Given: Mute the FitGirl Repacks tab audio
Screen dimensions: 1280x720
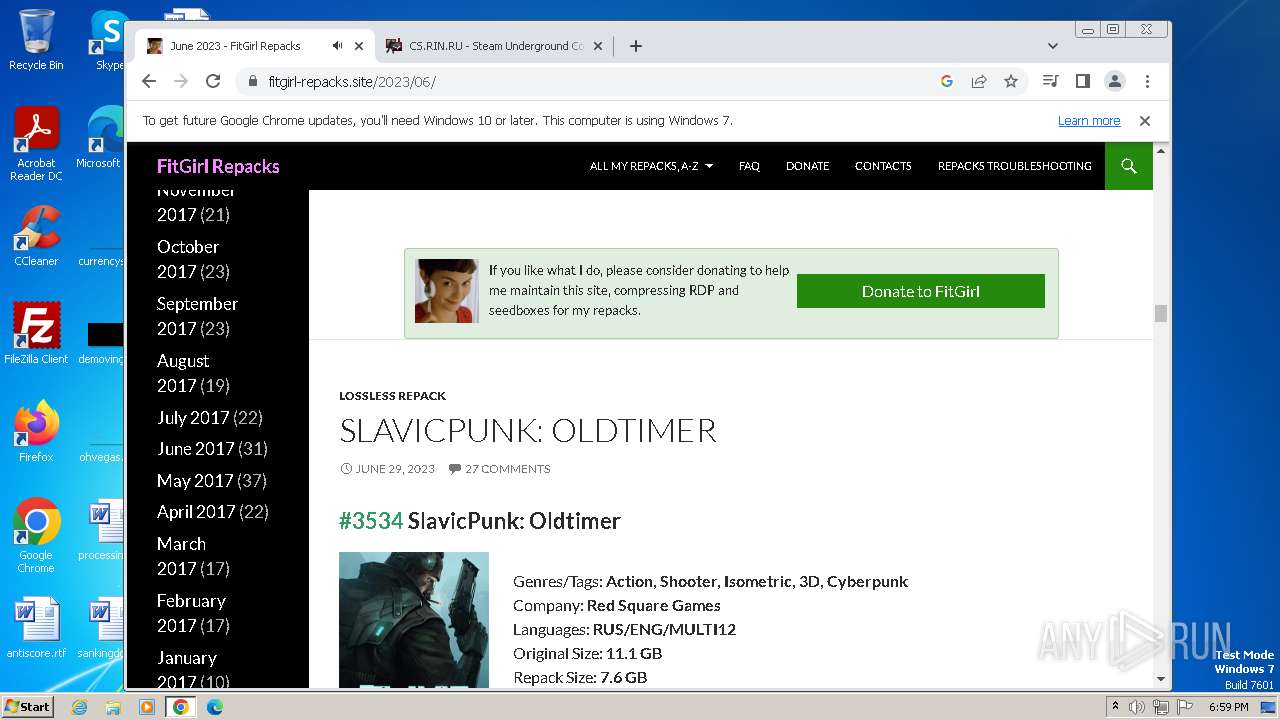Looking at the screenshot, I should (x=338, y=46).
